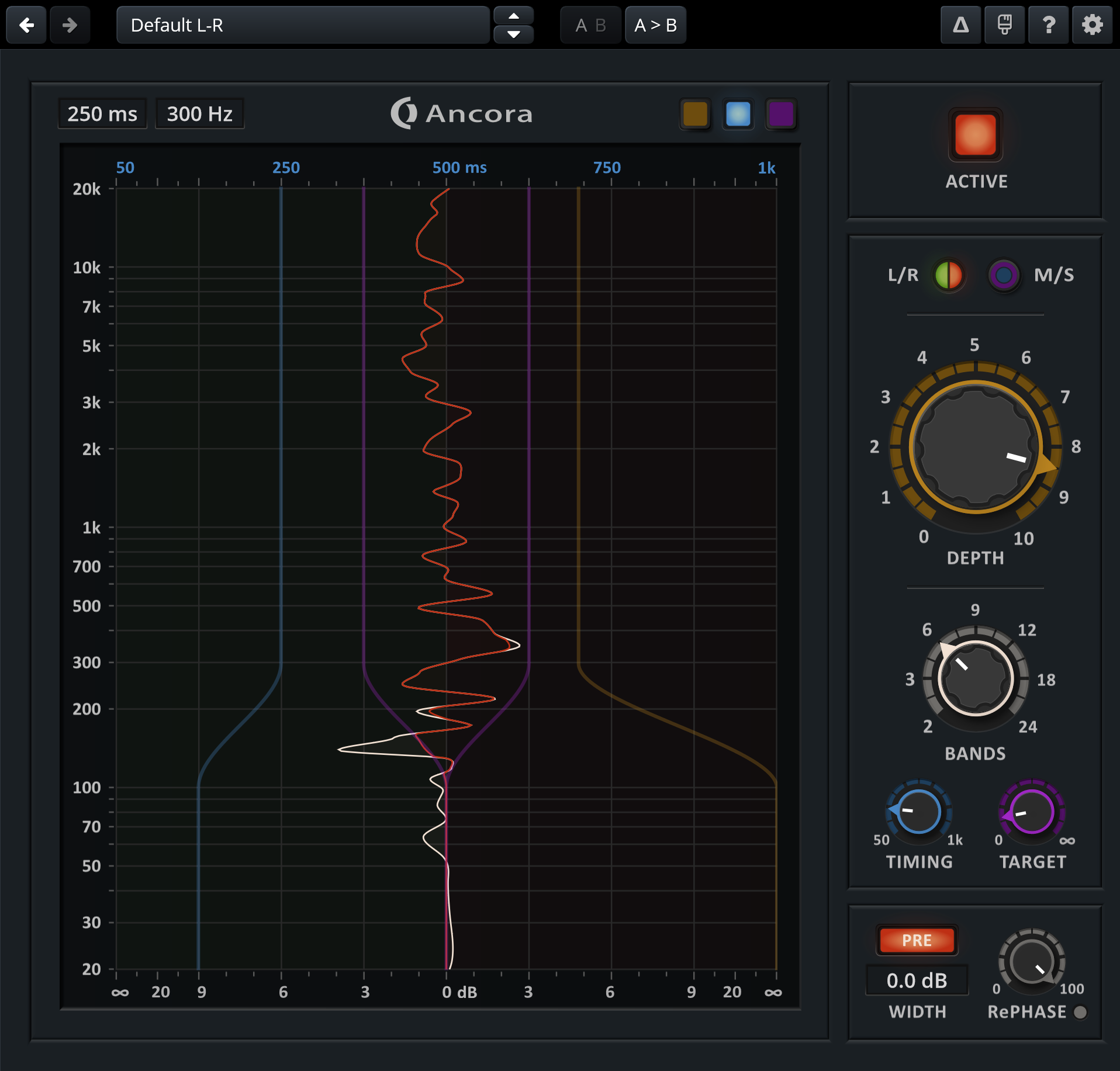The image size is (1120, 1071).
Task: Copy A to B
Action: [655, 25]
